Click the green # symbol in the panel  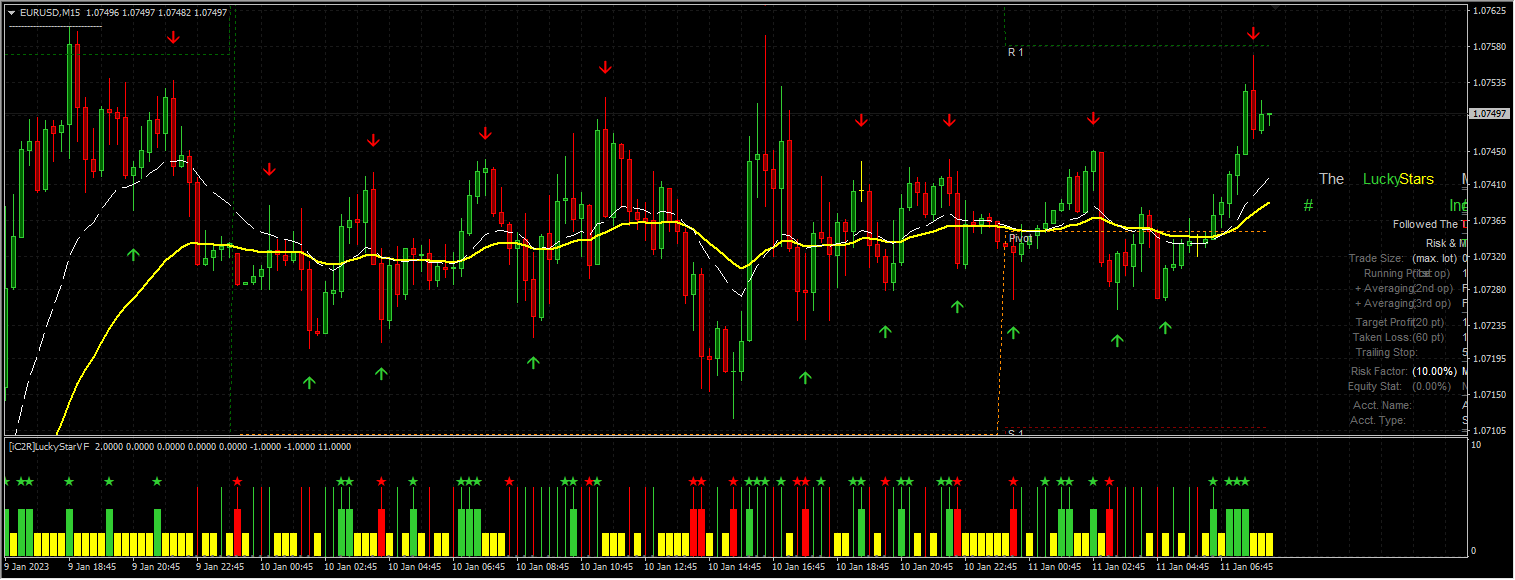click(x=1308, y=205)
